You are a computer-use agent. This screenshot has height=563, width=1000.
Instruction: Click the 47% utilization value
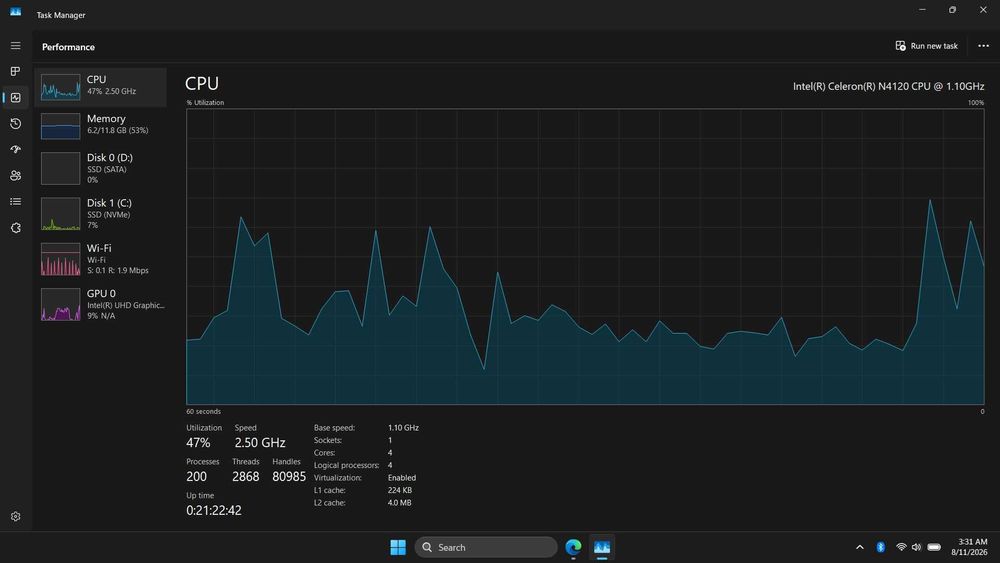pos(198,442)
